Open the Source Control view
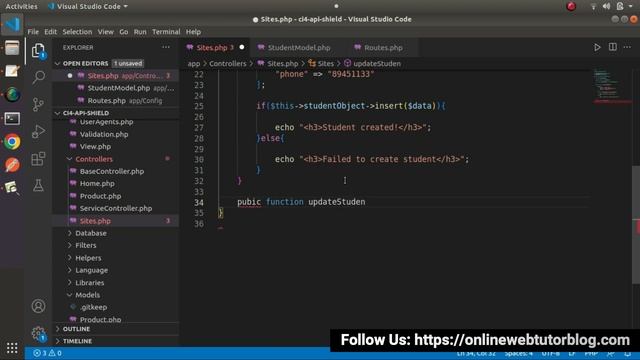This screenshot has width=640, height=360. pyautogui.click(x=38, y=104)
